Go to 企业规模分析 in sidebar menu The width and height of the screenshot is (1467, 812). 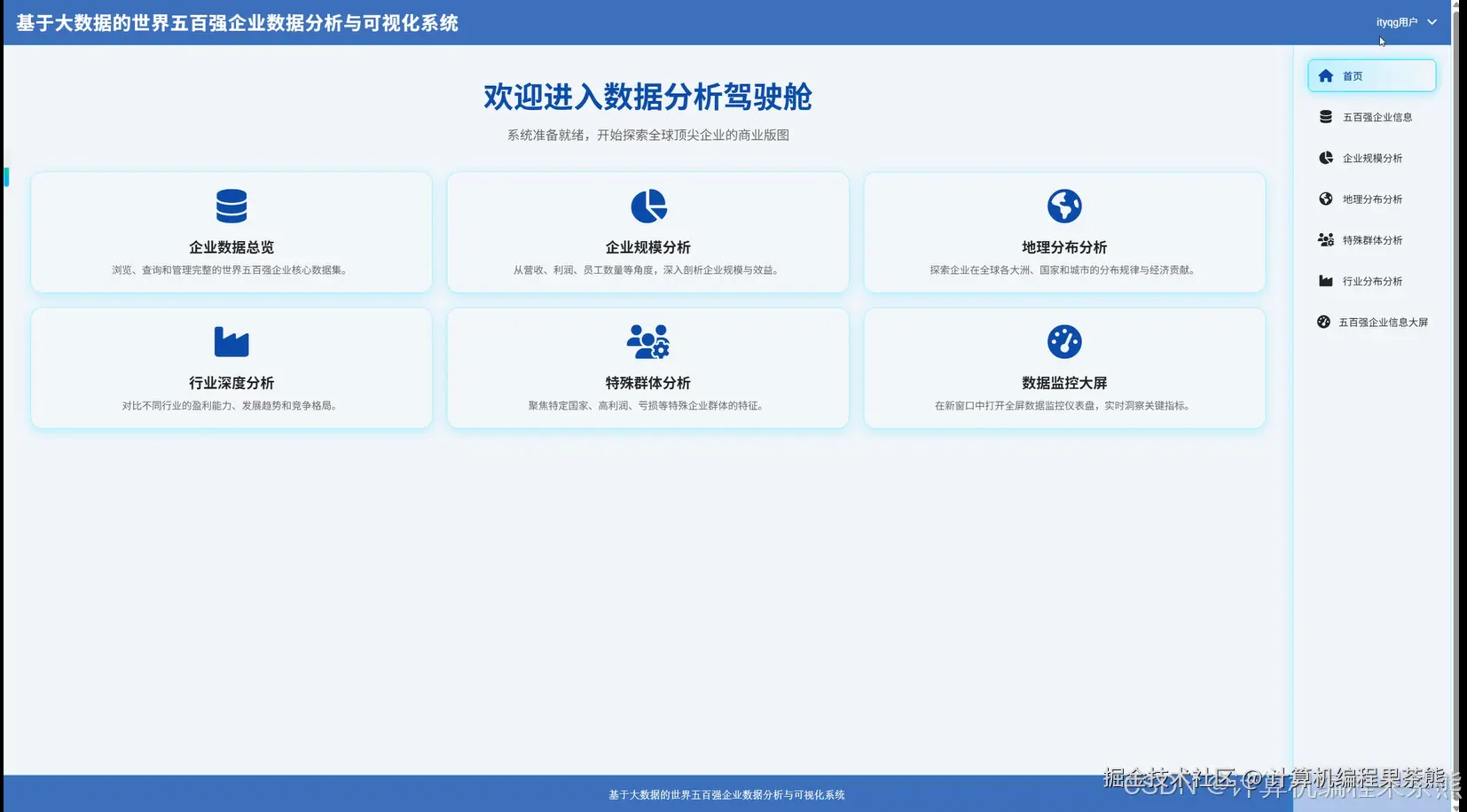(1371, 158)
